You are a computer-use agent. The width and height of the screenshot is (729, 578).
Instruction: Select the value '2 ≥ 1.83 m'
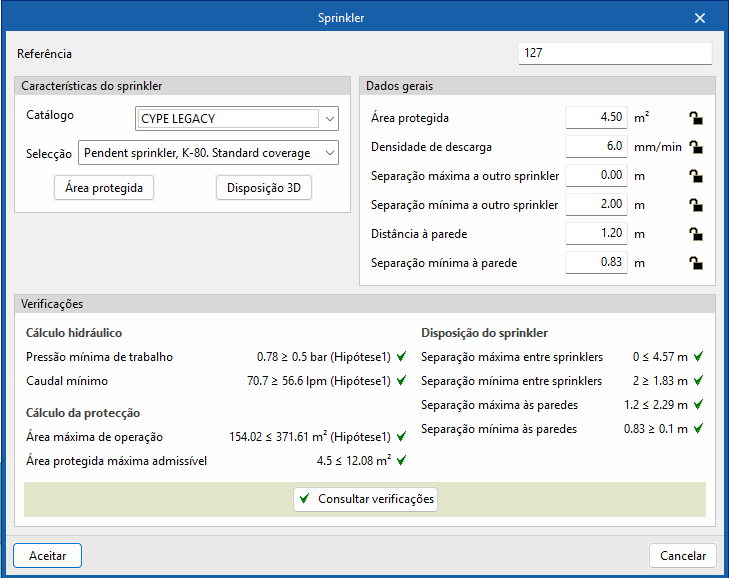pyautogui.click(x=660, y=381)
